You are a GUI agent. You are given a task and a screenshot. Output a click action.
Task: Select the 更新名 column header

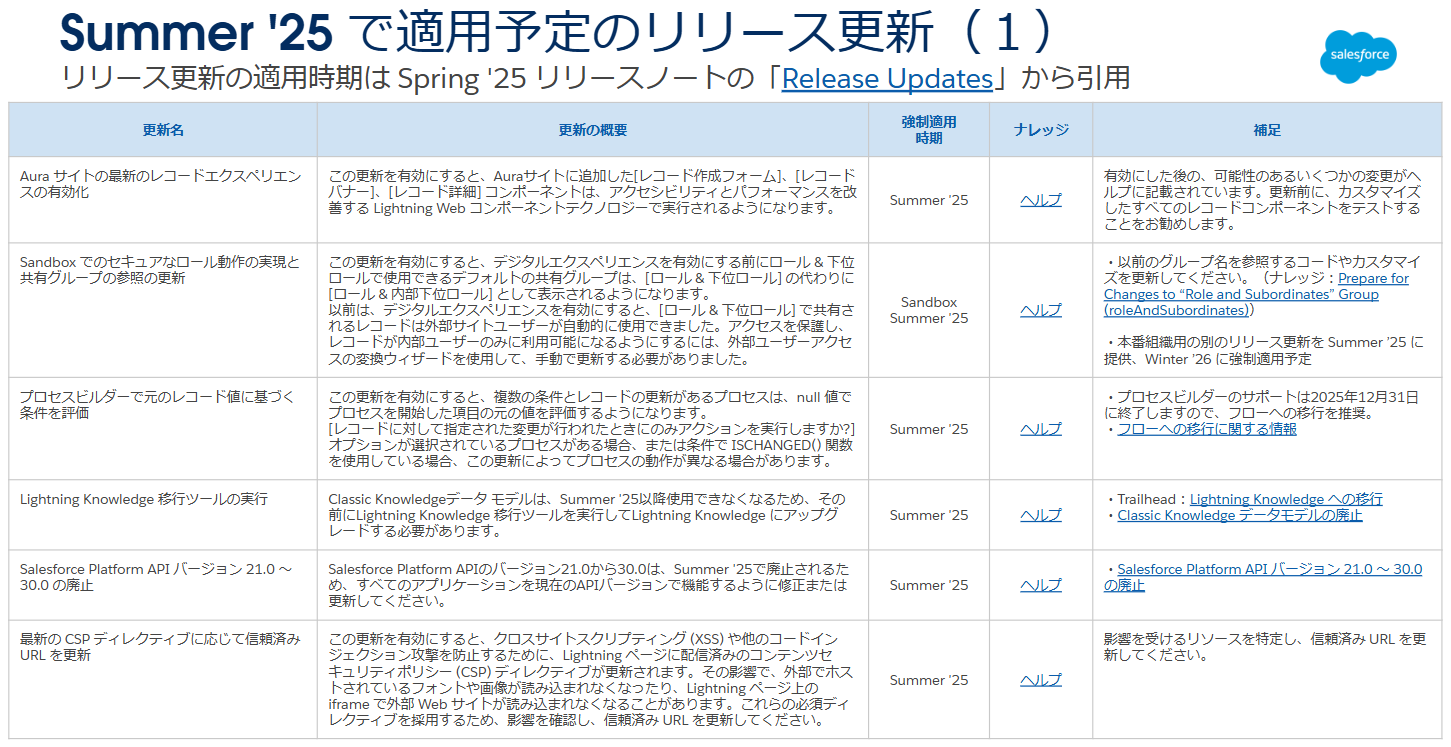163,130
